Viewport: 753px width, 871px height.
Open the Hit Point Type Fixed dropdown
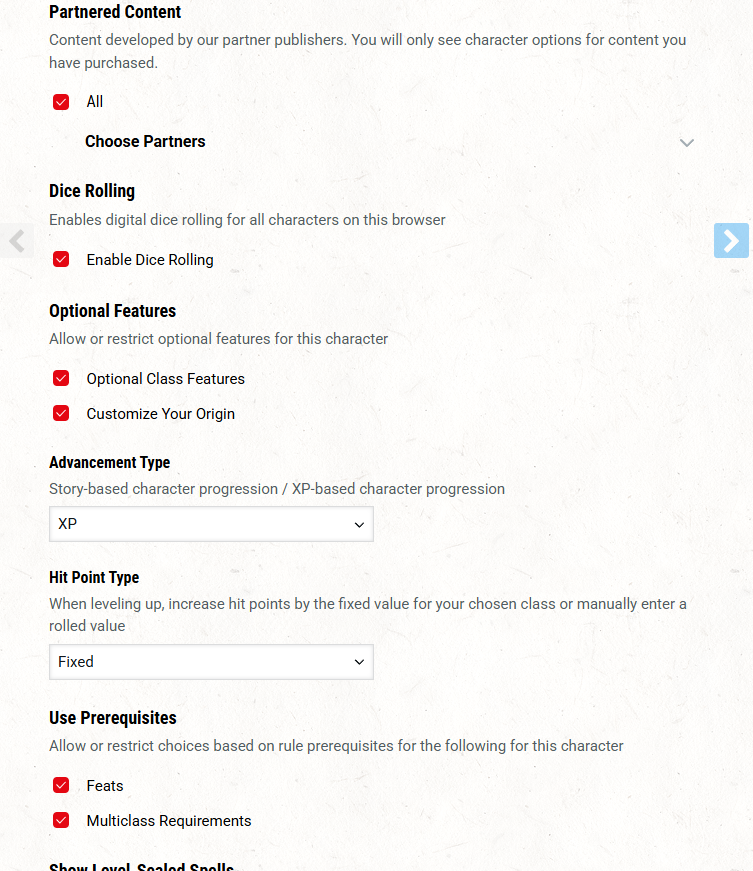[x=211, y=662]
